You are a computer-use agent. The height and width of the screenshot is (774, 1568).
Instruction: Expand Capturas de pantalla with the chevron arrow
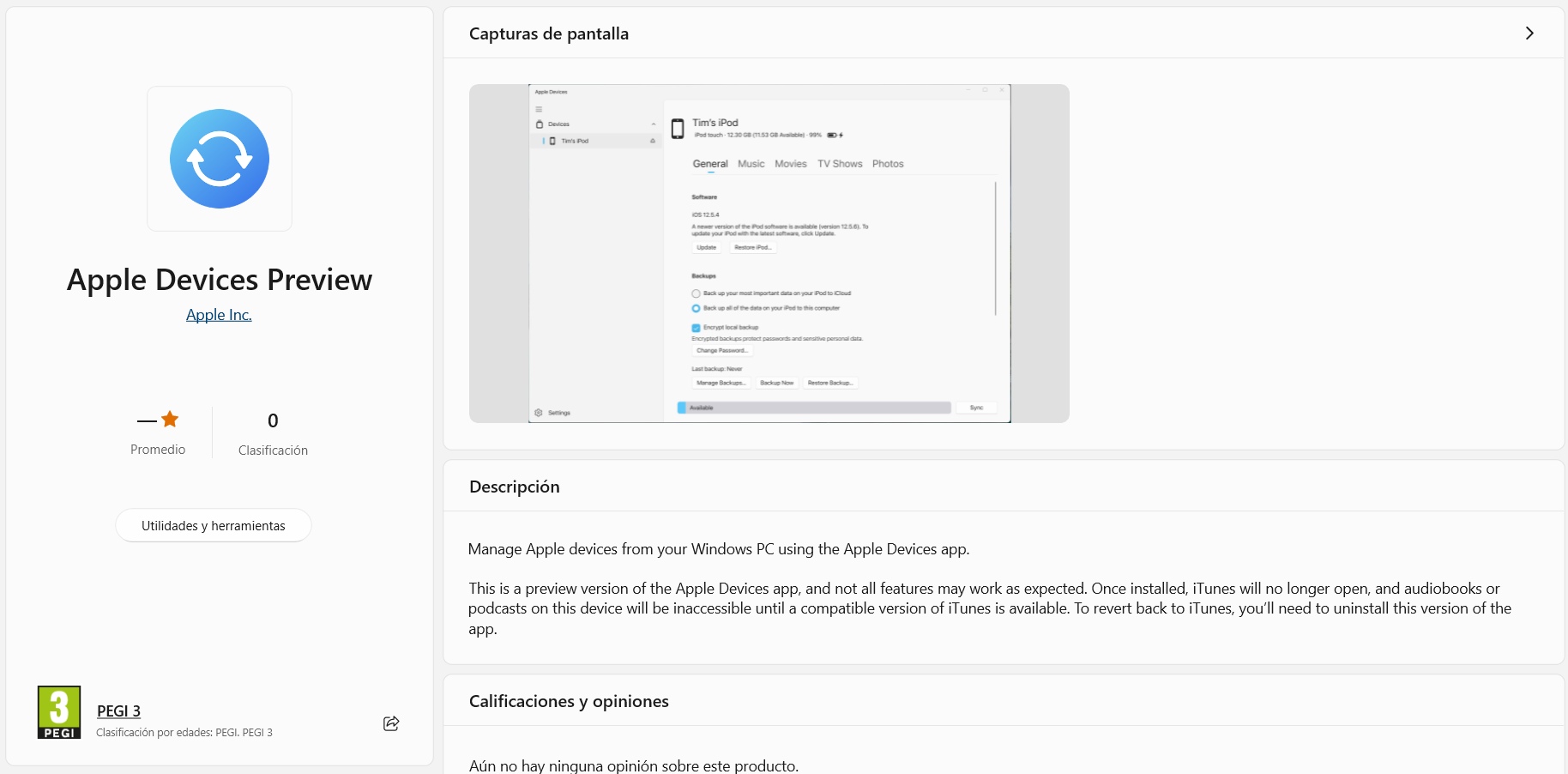click(x=1529, y=33)
